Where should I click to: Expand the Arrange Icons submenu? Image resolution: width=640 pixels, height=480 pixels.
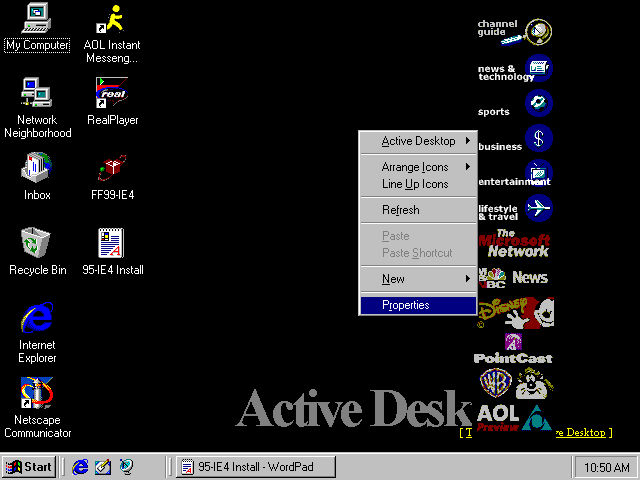[x=418, y=167]
